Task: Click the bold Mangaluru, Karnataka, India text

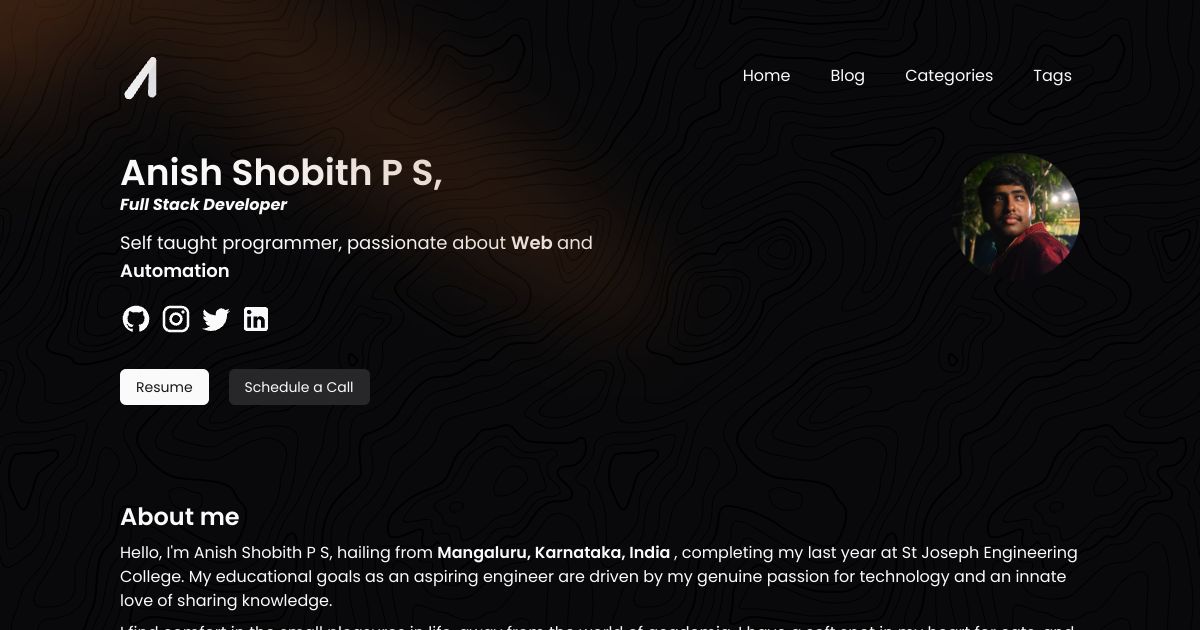Action: (x=554, y=553)
